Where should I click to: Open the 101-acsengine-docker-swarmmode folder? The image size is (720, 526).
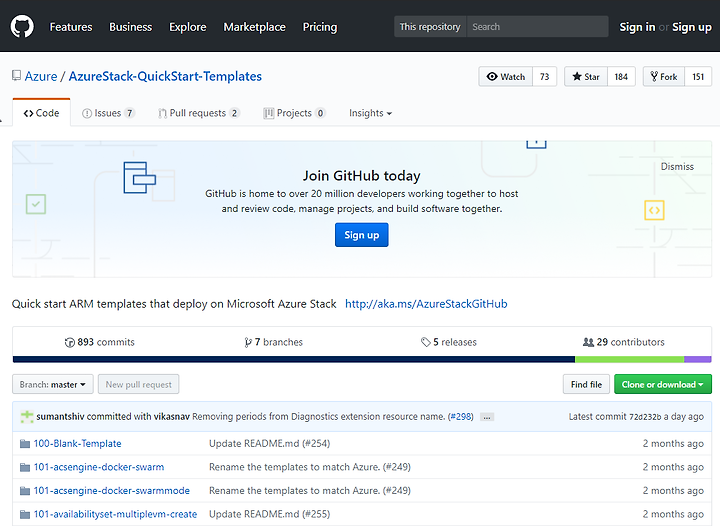112,491
